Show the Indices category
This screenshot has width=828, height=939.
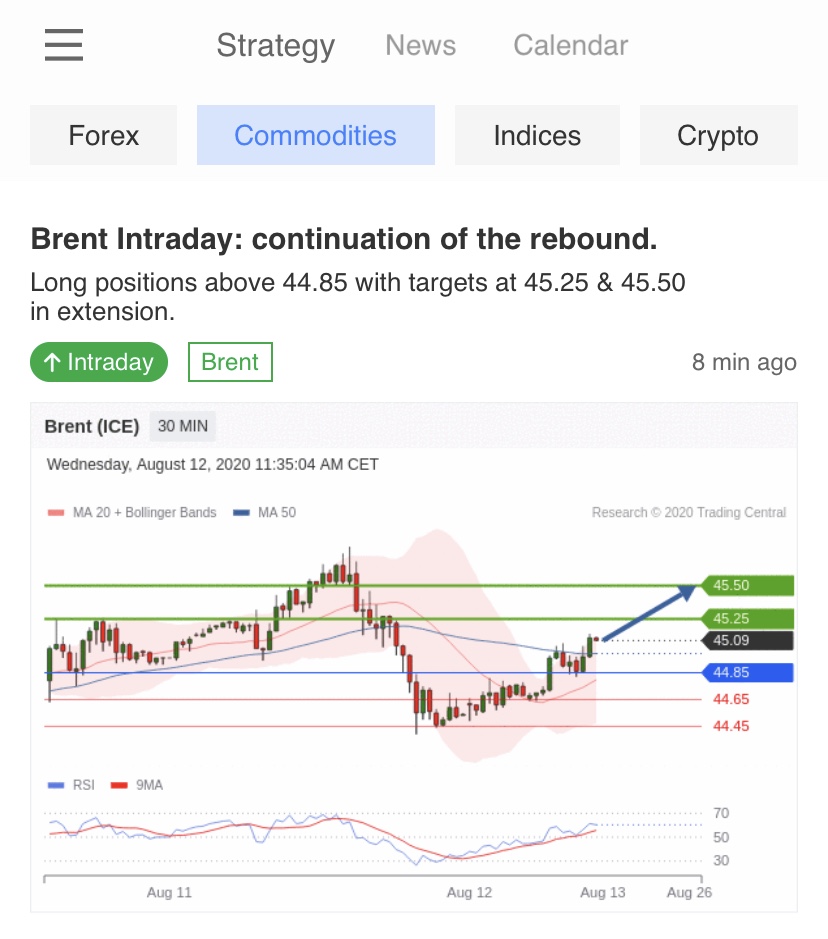537,135
